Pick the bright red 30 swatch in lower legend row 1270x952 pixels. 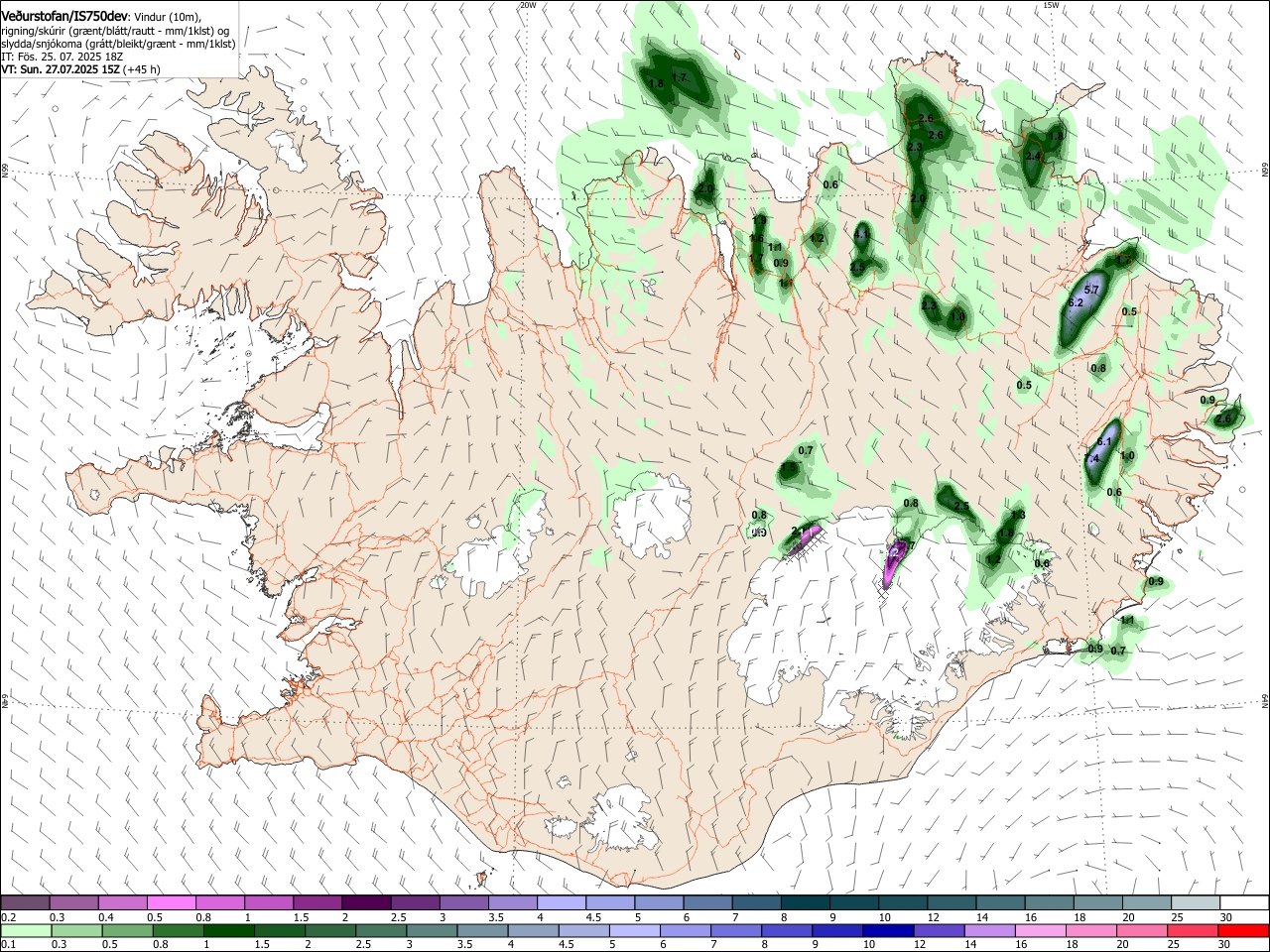(x=1244, y=930)
